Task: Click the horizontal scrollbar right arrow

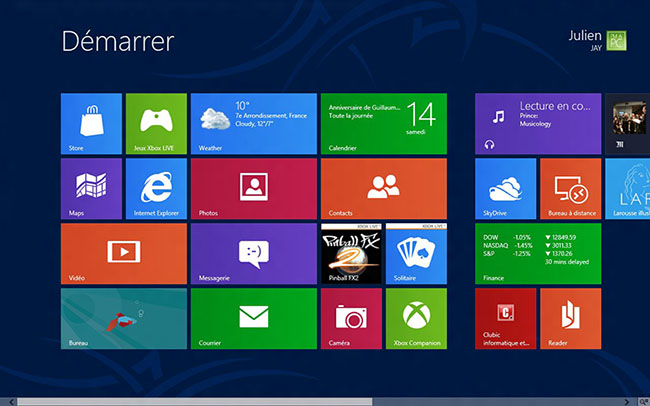Action: pyautogui.click(x=627, y=402)
